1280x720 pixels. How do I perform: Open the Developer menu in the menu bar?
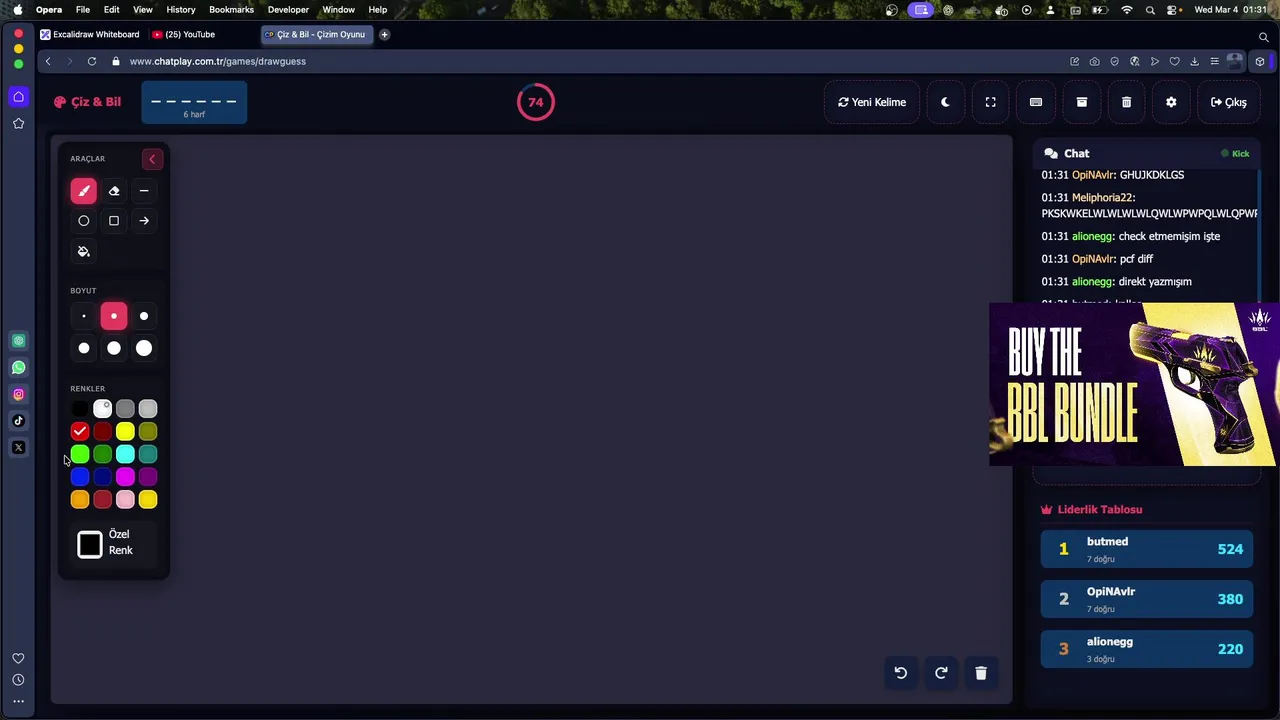[x=288, y=10]
